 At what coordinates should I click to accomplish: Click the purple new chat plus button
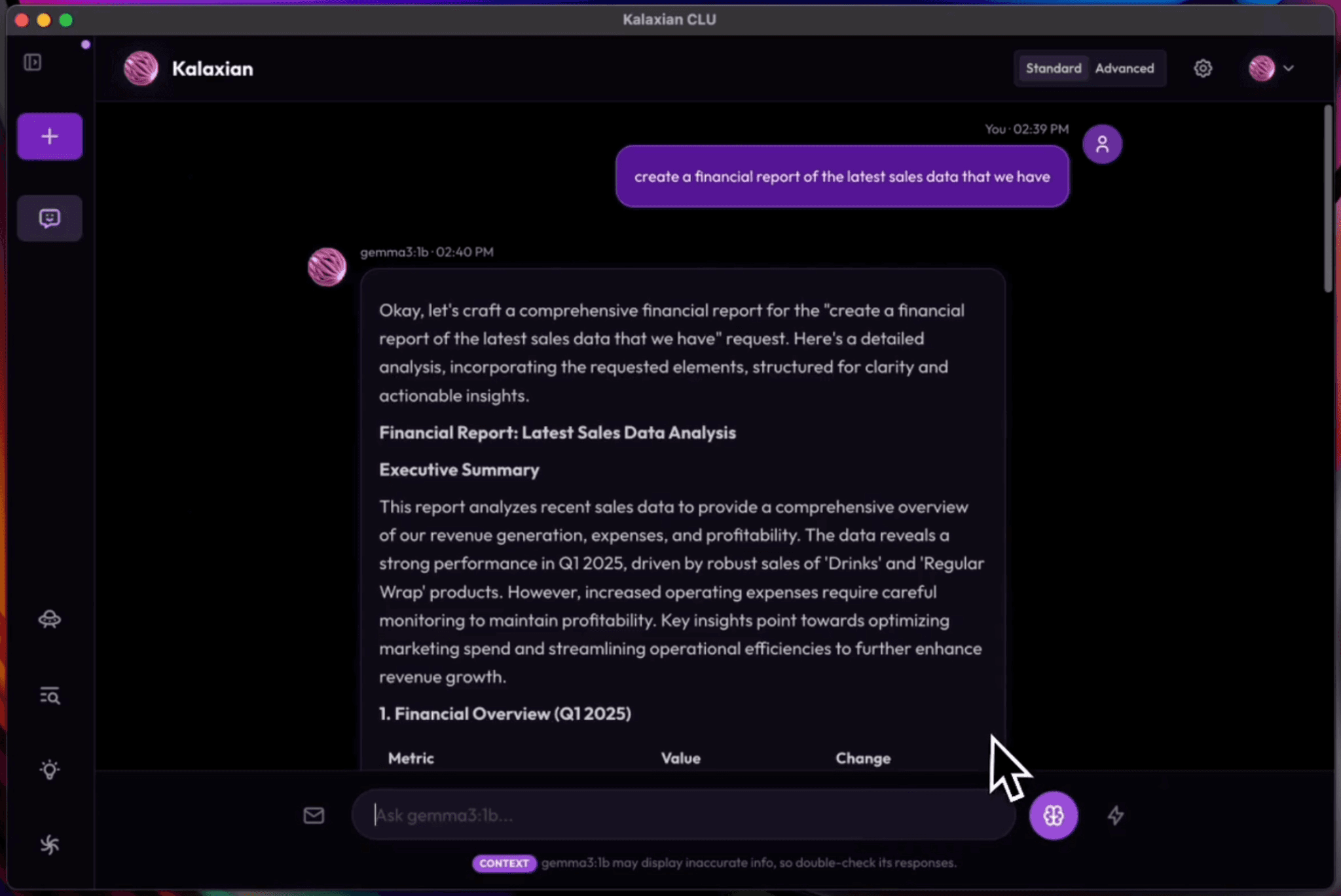coord(50,136)
